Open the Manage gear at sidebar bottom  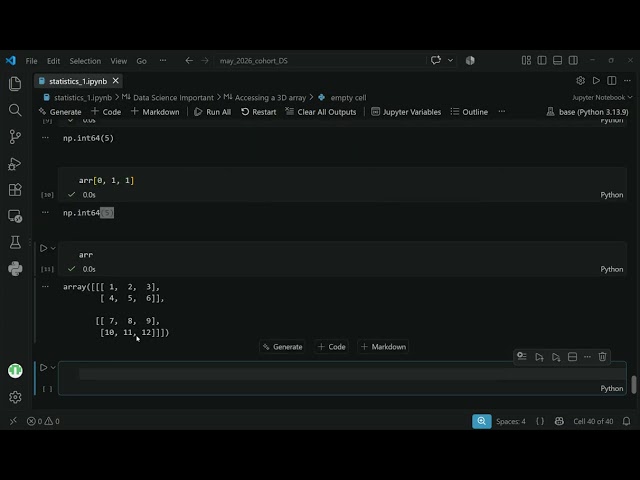(x=15, y=397)
